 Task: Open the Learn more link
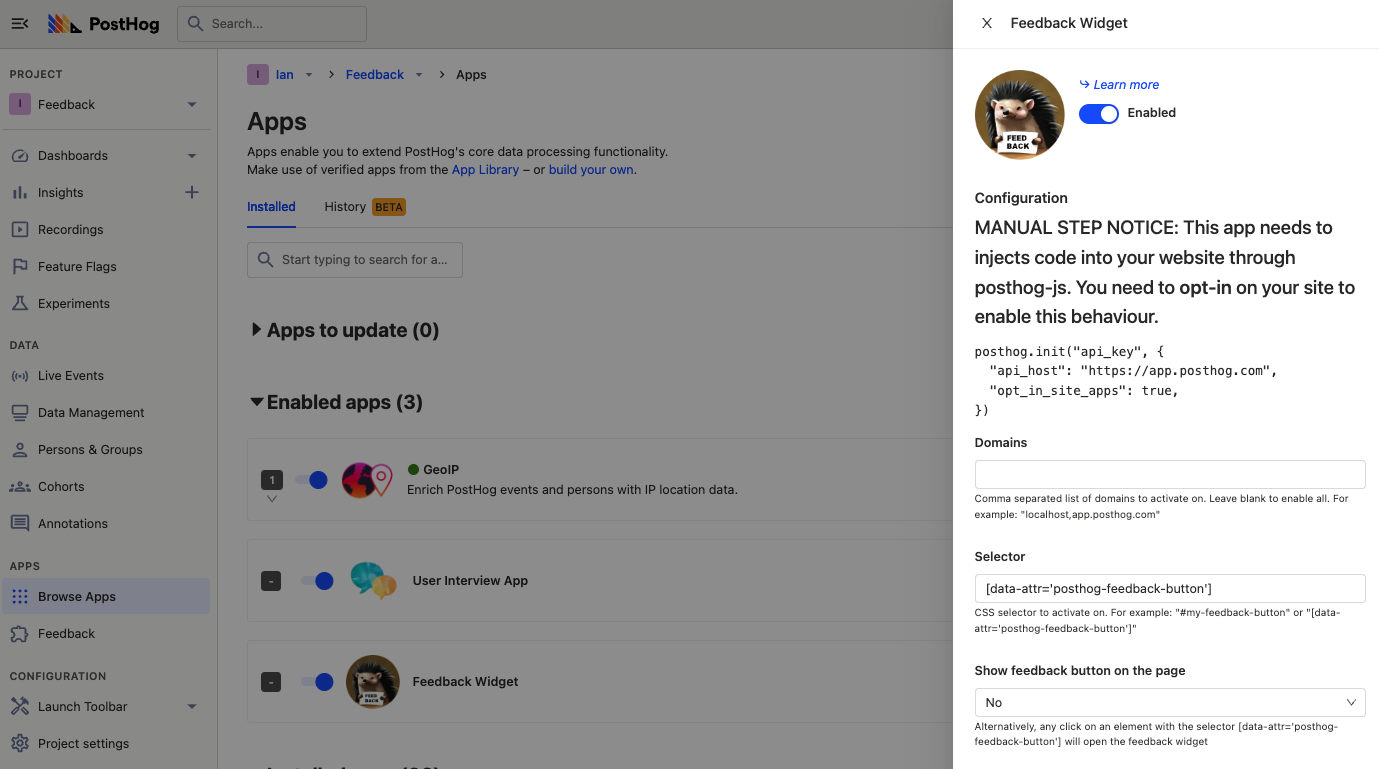[1125, 85]
